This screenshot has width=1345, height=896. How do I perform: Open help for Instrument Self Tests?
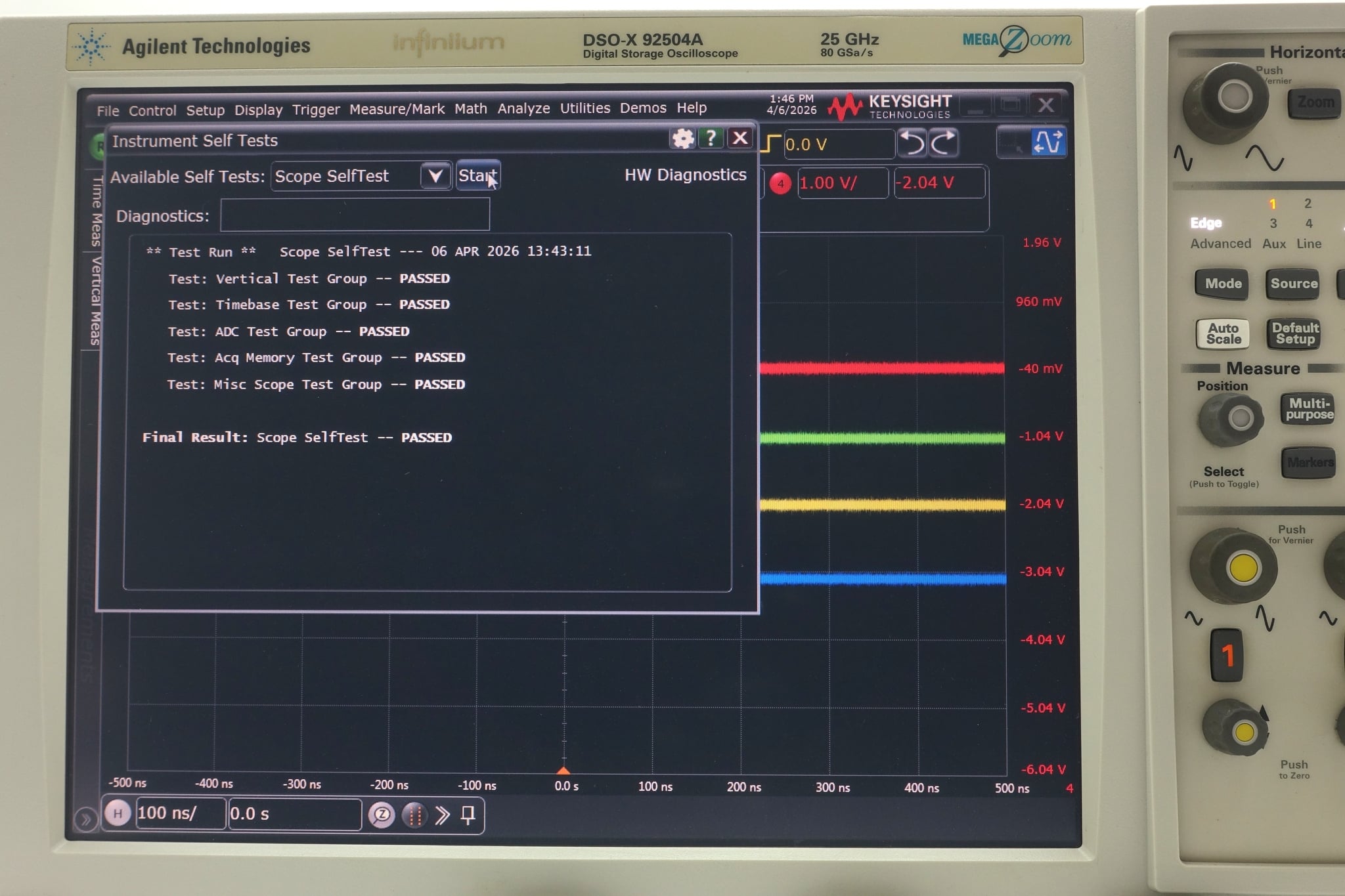point(711,138)
